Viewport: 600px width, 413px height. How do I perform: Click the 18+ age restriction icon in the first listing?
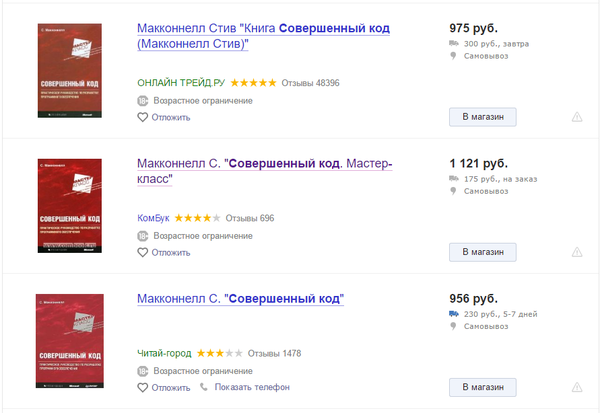(143, 100)
